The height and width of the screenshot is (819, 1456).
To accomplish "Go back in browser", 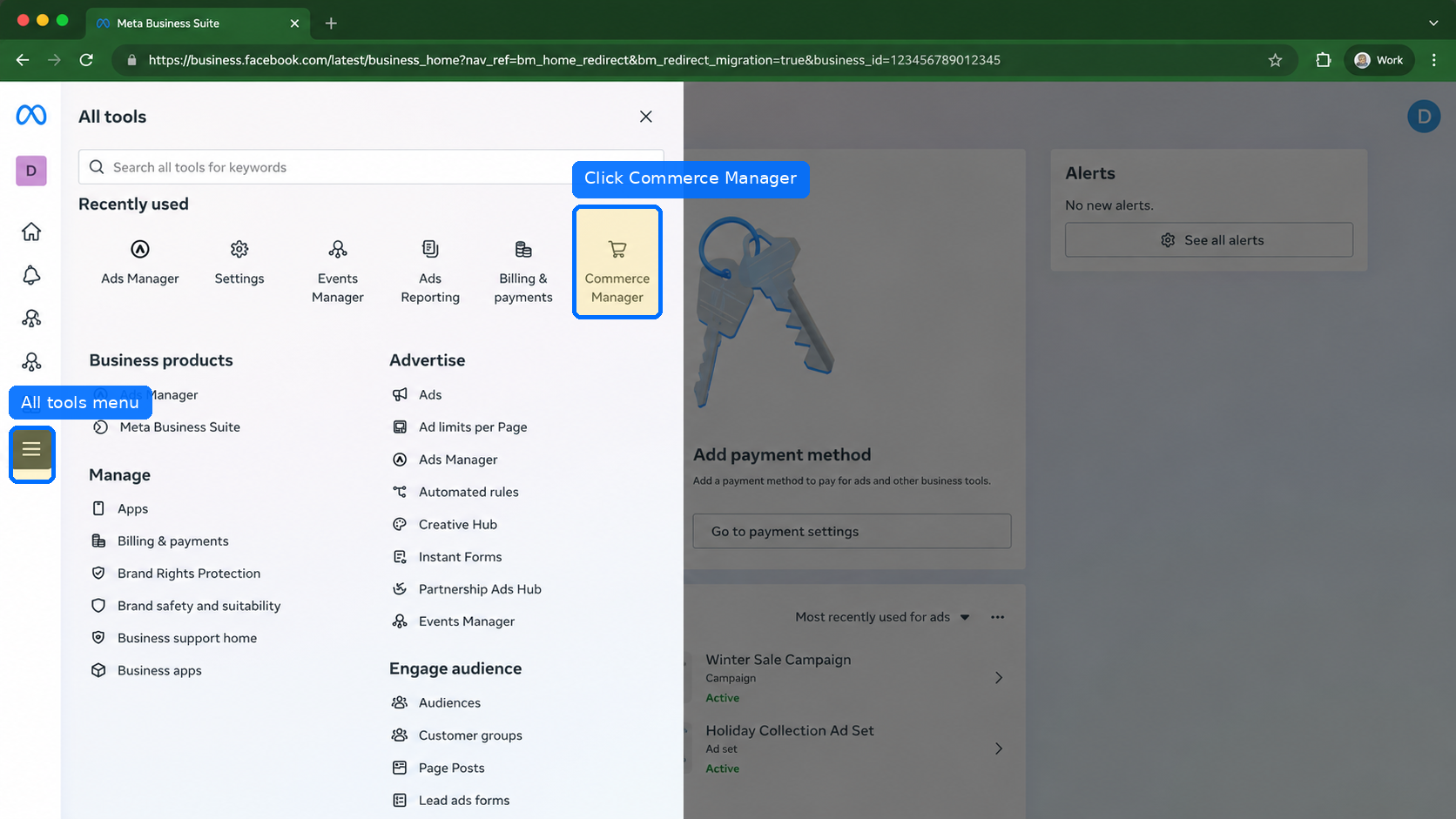I will tap(23, 60).
